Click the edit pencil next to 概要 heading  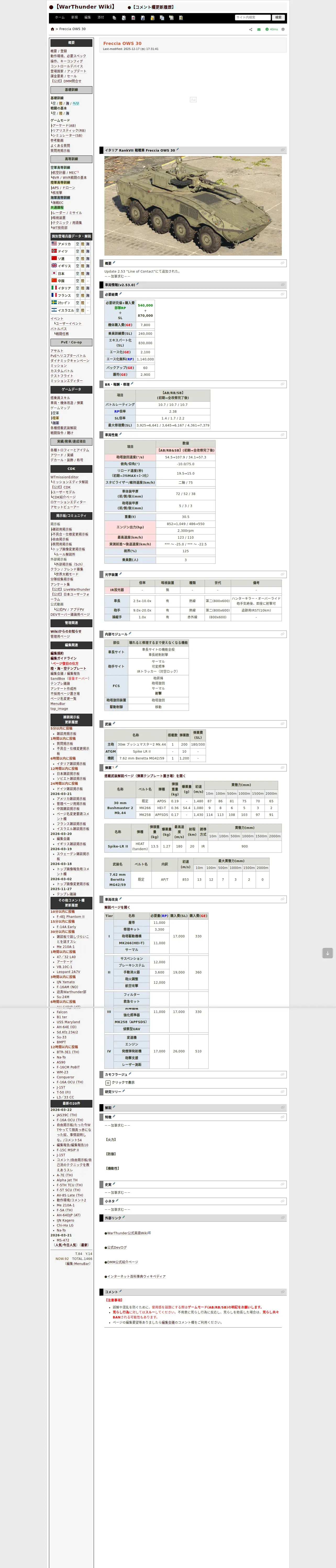coord(114,263)
